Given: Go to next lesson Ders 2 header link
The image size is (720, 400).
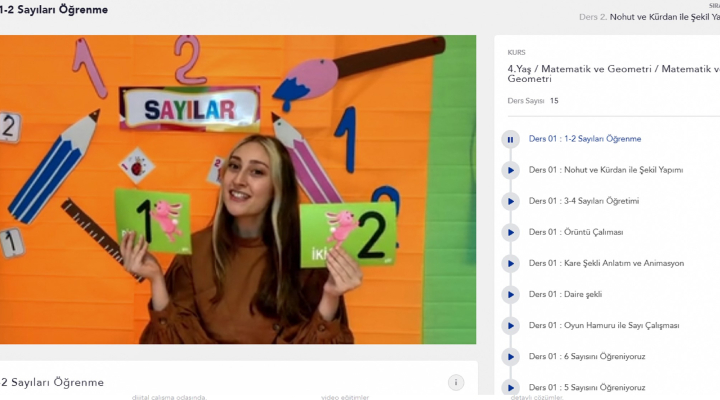Looking at the screenshot, I should (x=649, y=17).
